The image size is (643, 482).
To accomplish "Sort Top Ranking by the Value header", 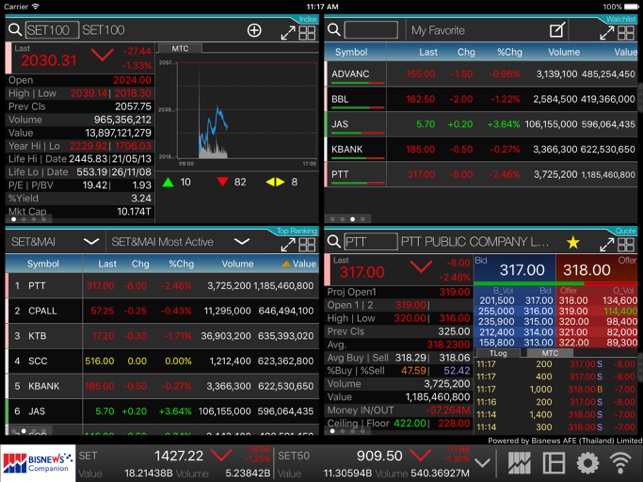I will [x=299, y=264].
